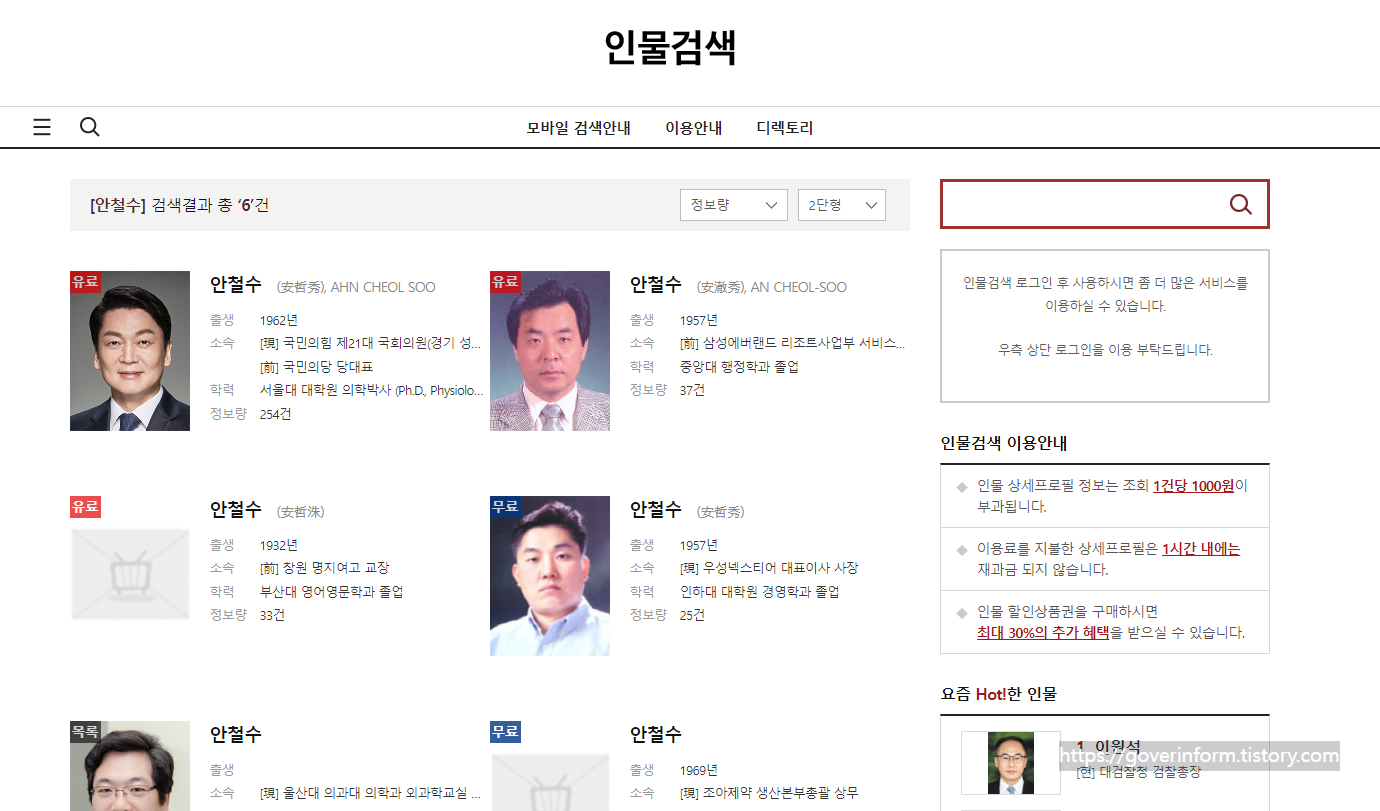Open 모바일 검색안내 menu
The width and height of the screenshot is (1380, 811).
tap(579, 128)
